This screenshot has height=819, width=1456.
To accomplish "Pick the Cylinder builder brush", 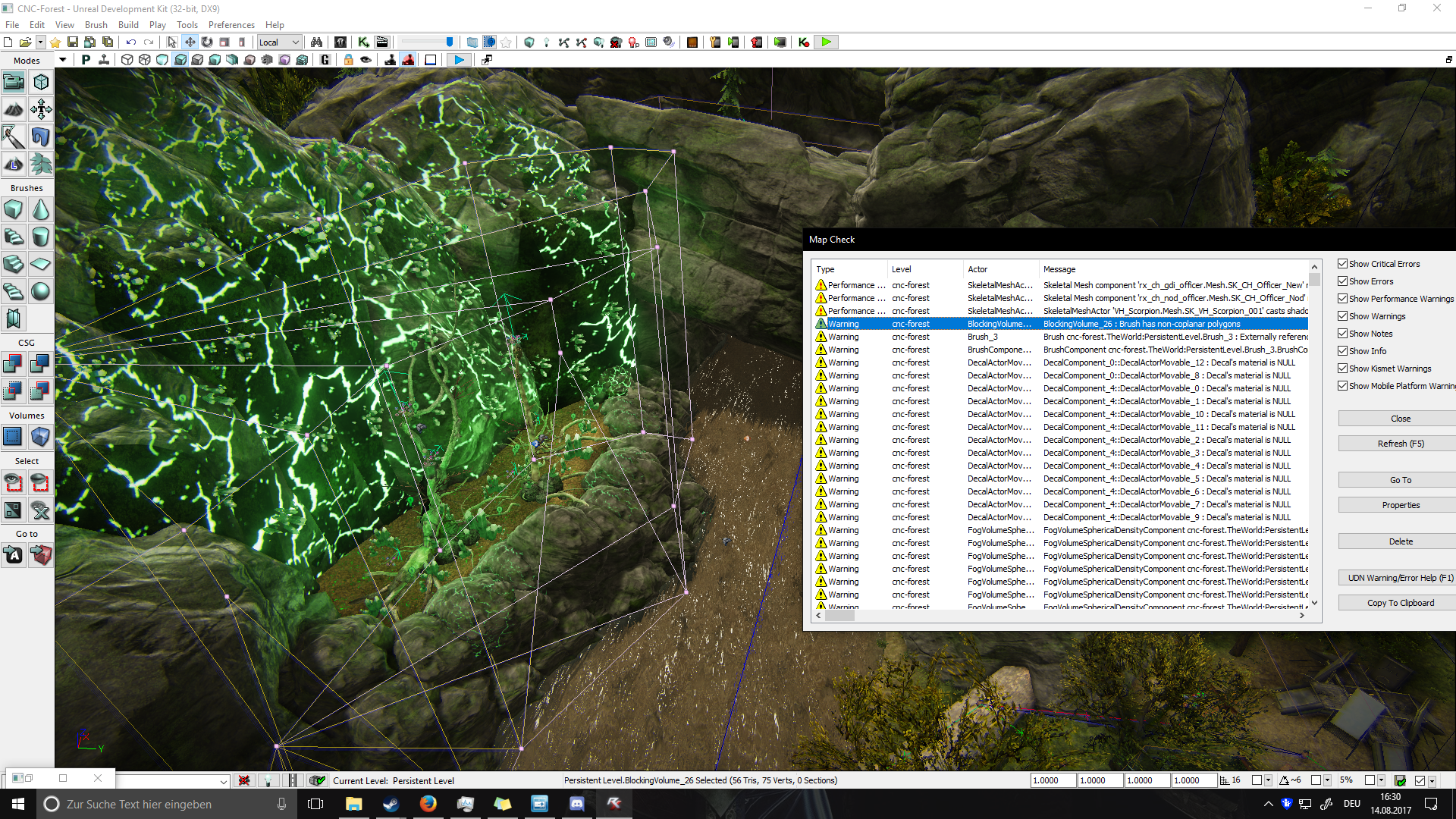I will (41, 237).
